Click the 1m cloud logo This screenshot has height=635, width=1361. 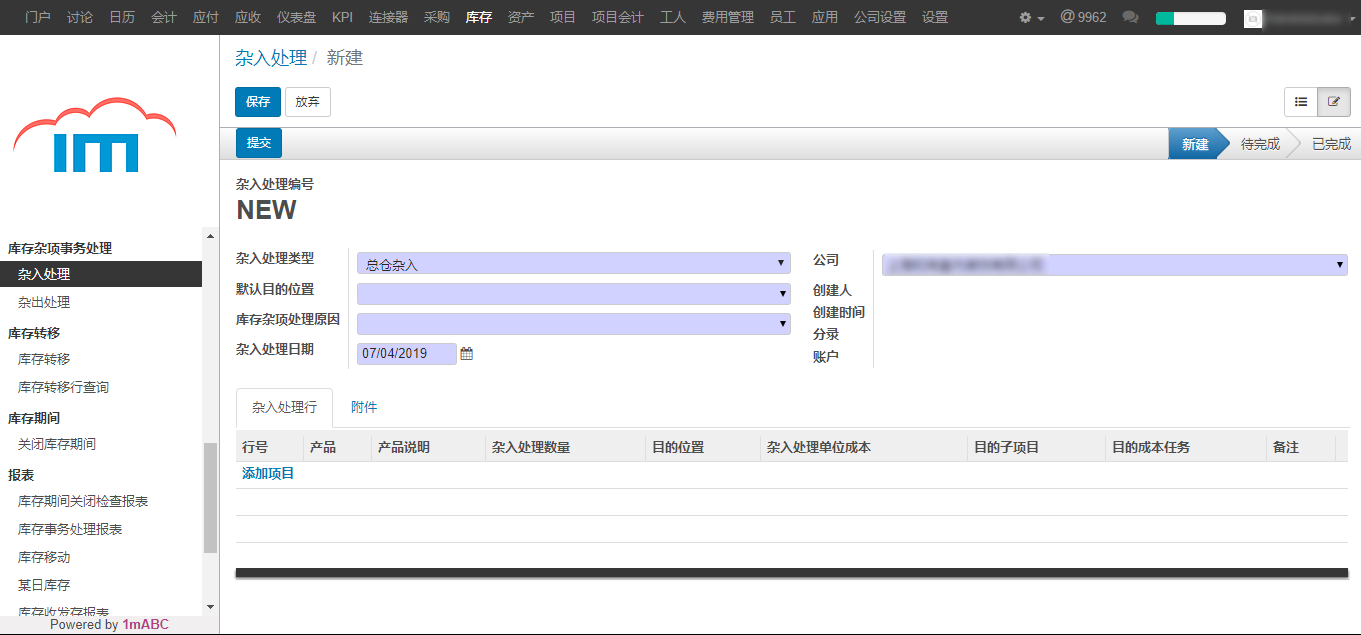tap(95, 136)
